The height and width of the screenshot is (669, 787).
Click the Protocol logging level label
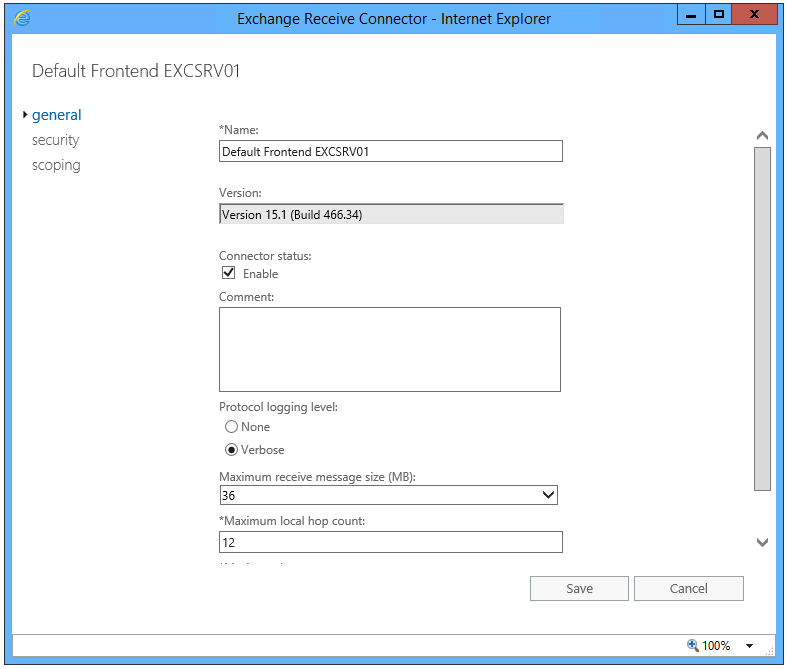coord(278,407)
